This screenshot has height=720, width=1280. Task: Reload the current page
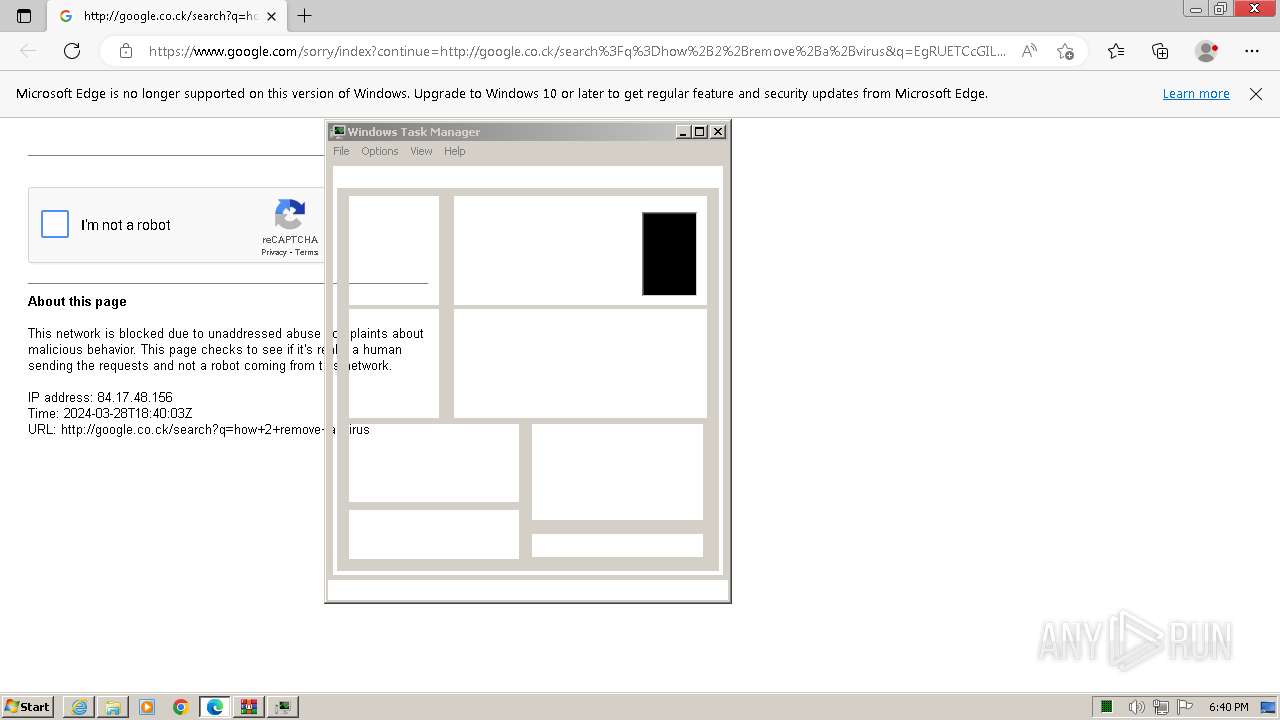point(72,51)
